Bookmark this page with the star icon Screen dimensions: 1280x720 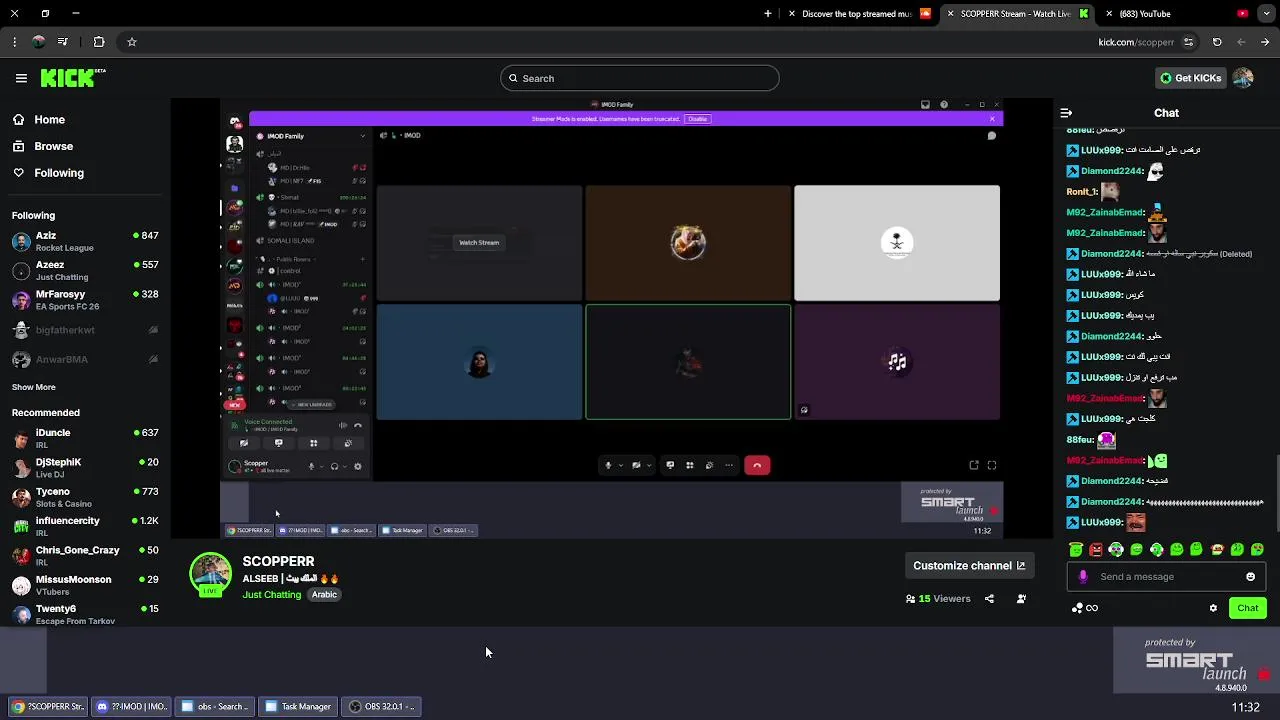pos(131,42)
